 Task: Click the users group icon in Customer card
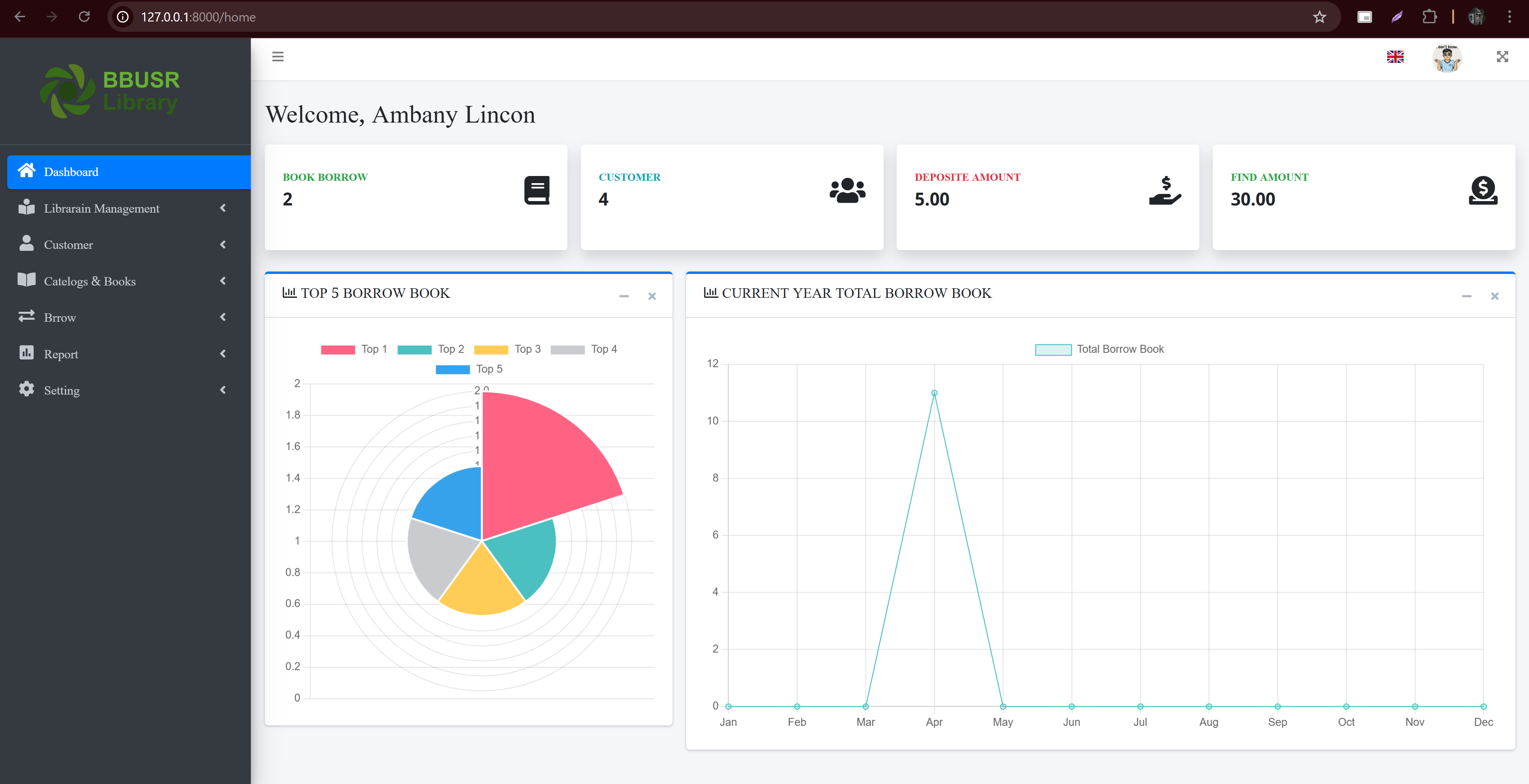coord(847,190)
